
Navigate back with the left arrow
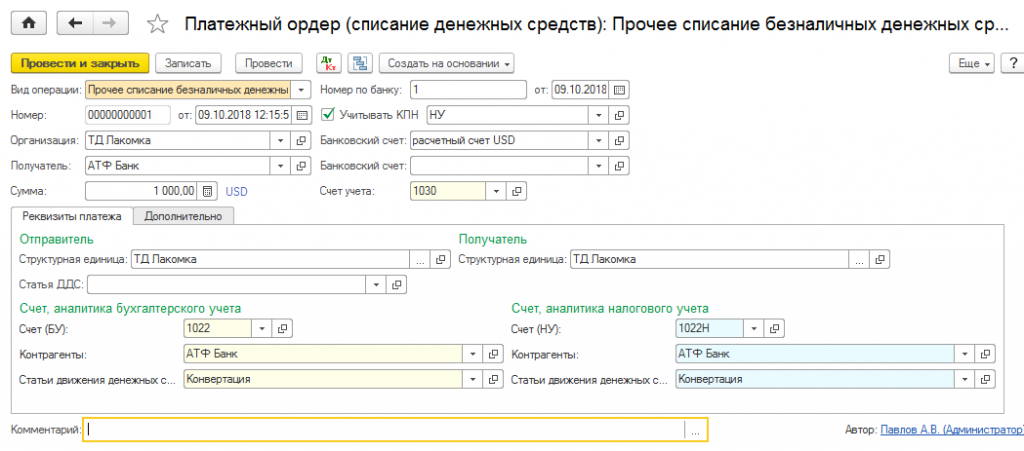(x=75, y=23)
